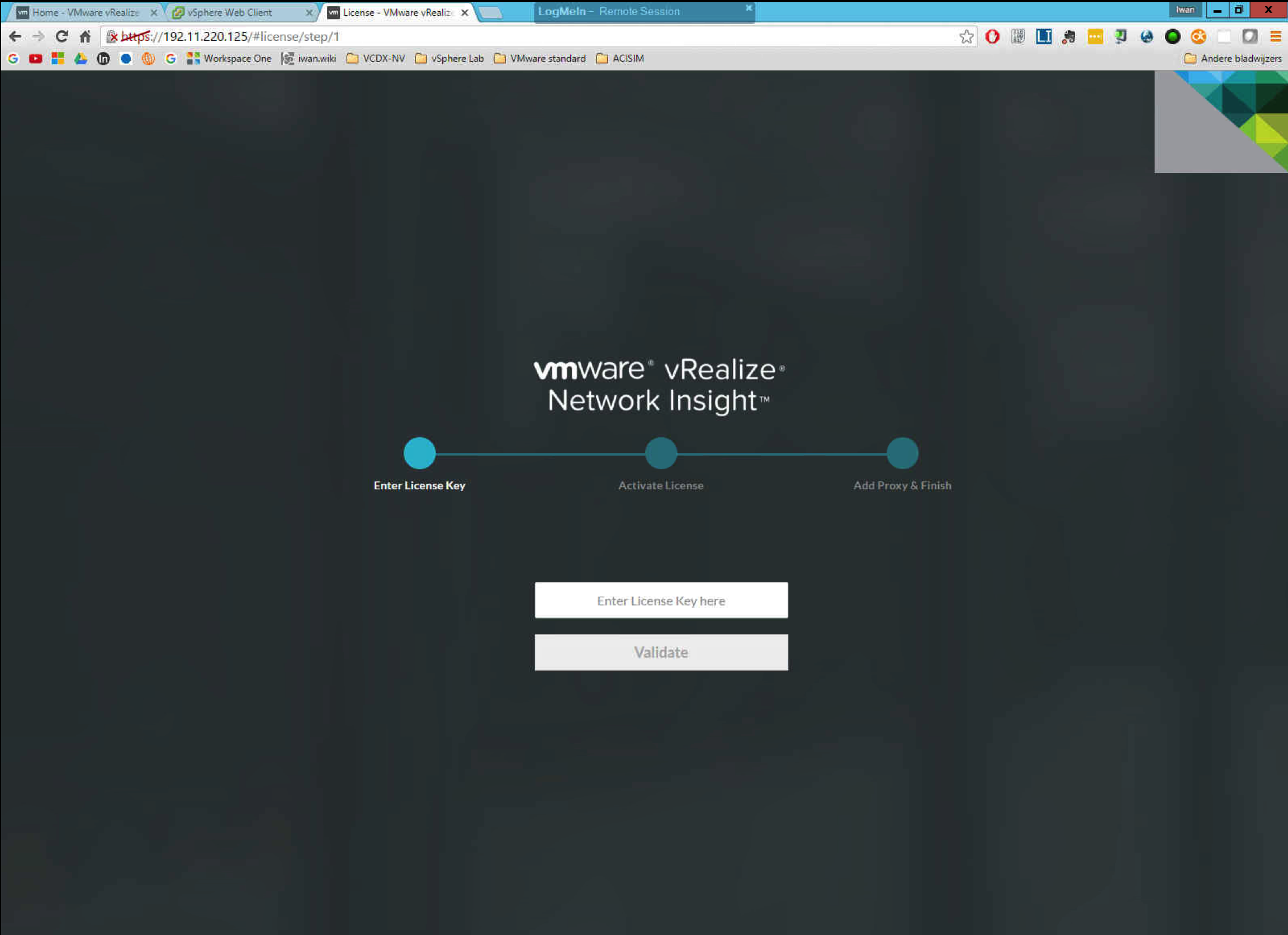Switch to the Home - VMware vRealize tab
The image size is (1288, 935).
coord(85,12)
